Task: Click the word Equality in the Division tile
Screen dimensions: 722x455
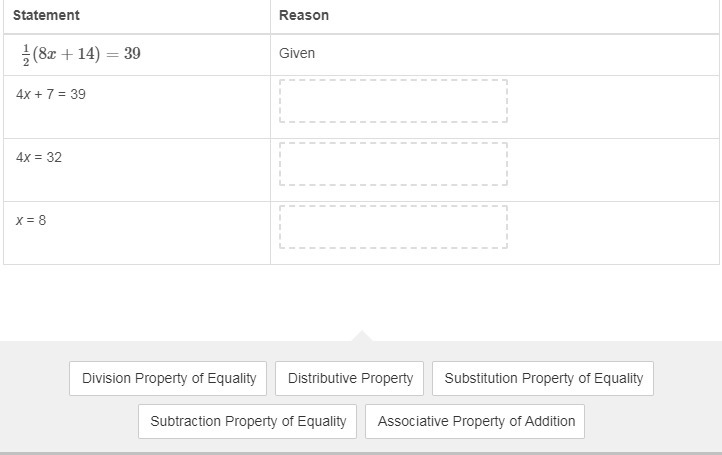Action: [232, 379]
